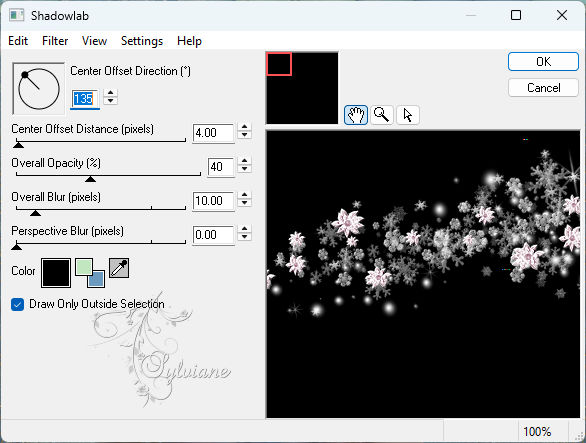Screen dimensions: 586x443
Task: Decrease Overall Blur using down arrow
Action: 244,203
